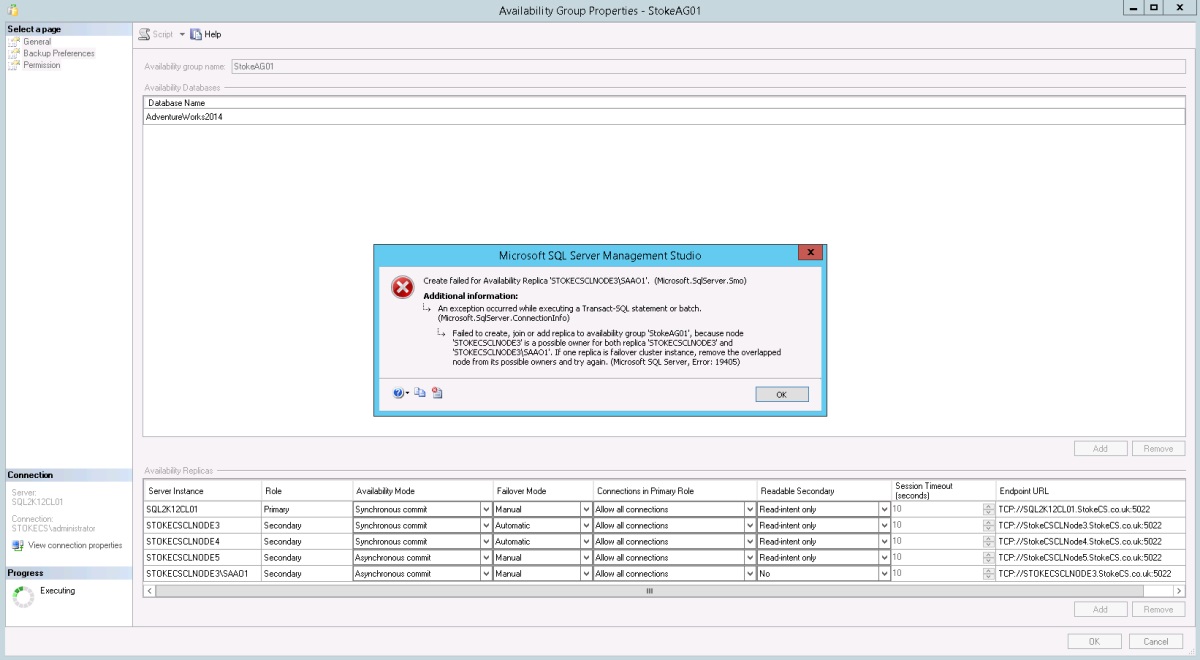This screenshot has height=660, width=1200.
Task: Adjust Session Timeout stepper for STOKECSCLNODE4
Action: [988, 541]
